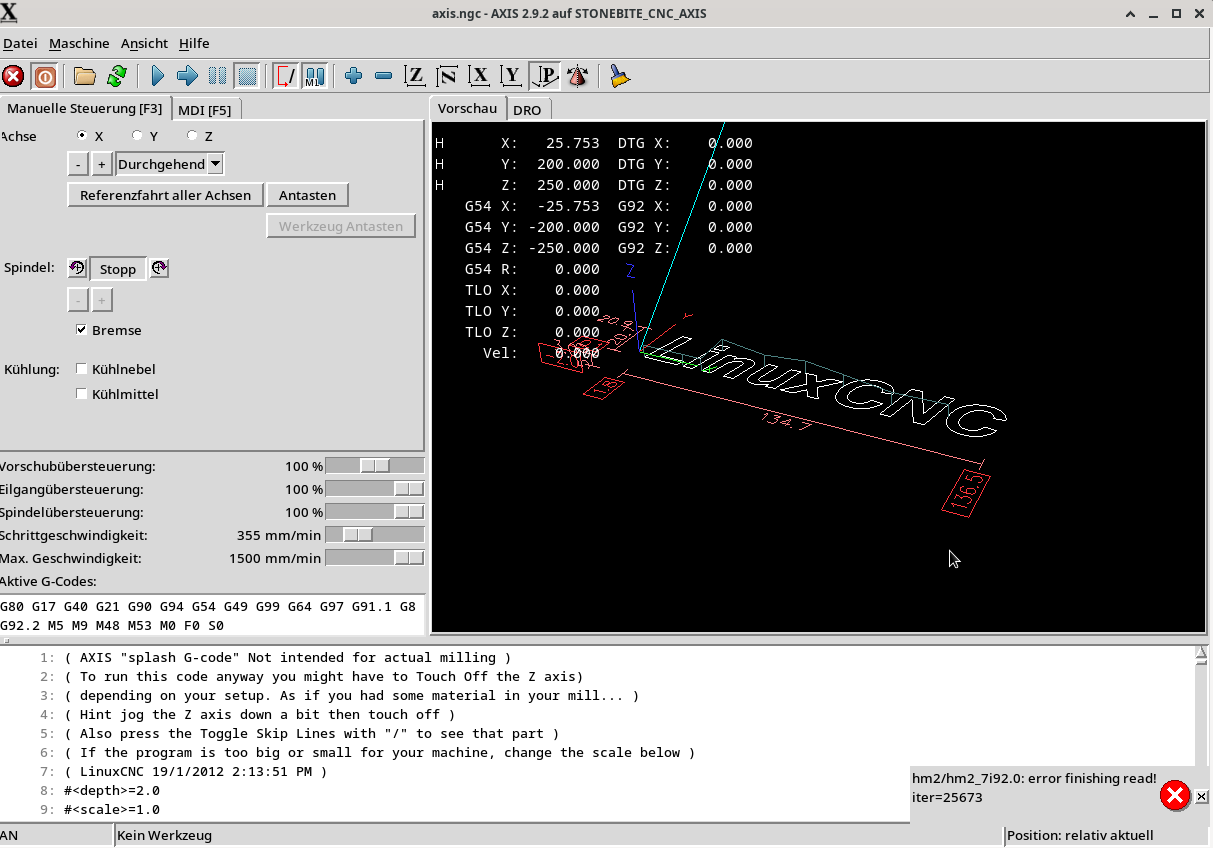Image resolution: width=1213 pixels, height=848 pixels.
Task: Select the Z axis radio button
Action: click(x=192, y=136)
